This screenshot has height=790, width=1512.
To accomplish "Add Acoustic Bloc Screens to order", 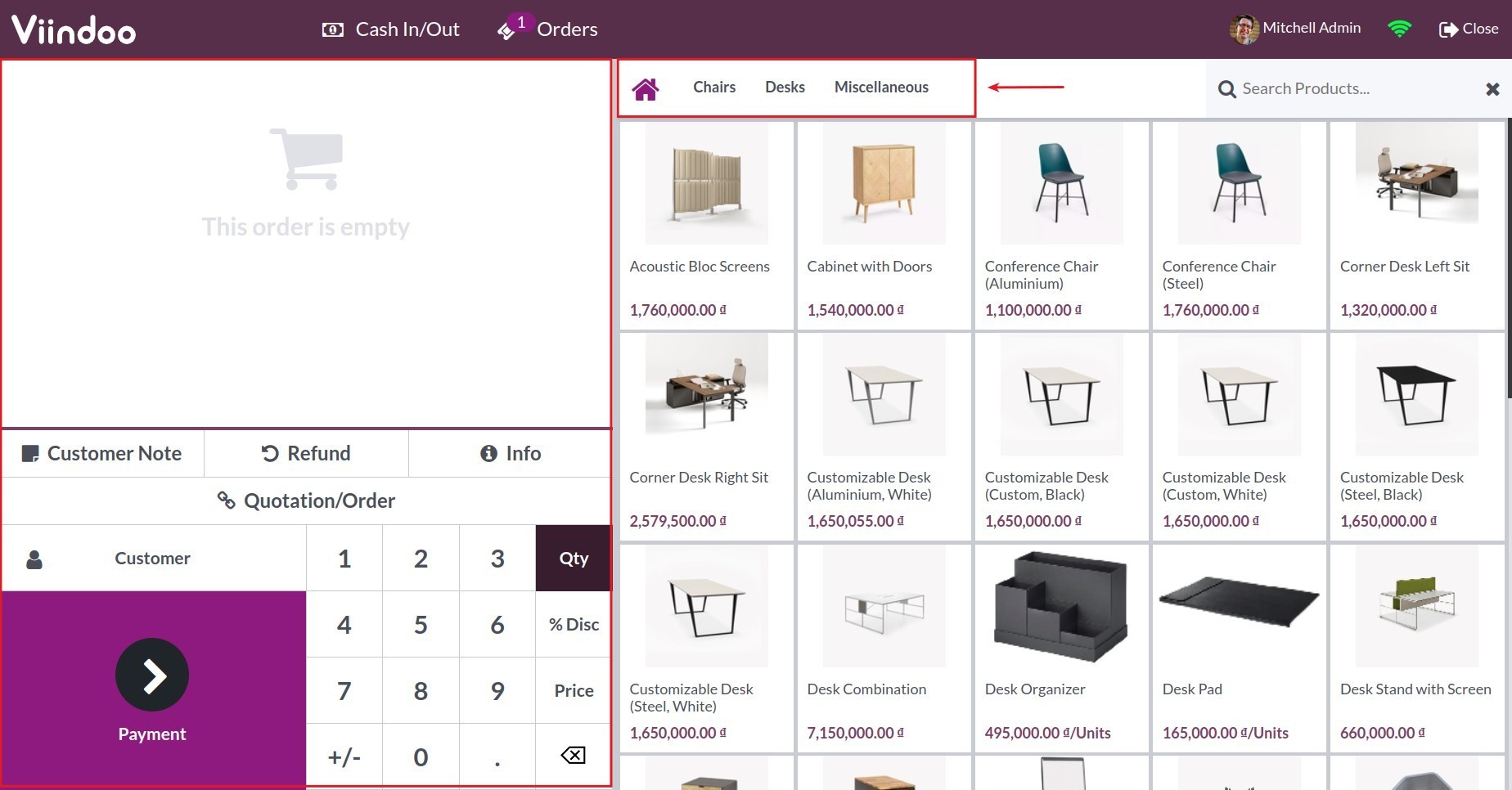I will (x=707, y=226).
